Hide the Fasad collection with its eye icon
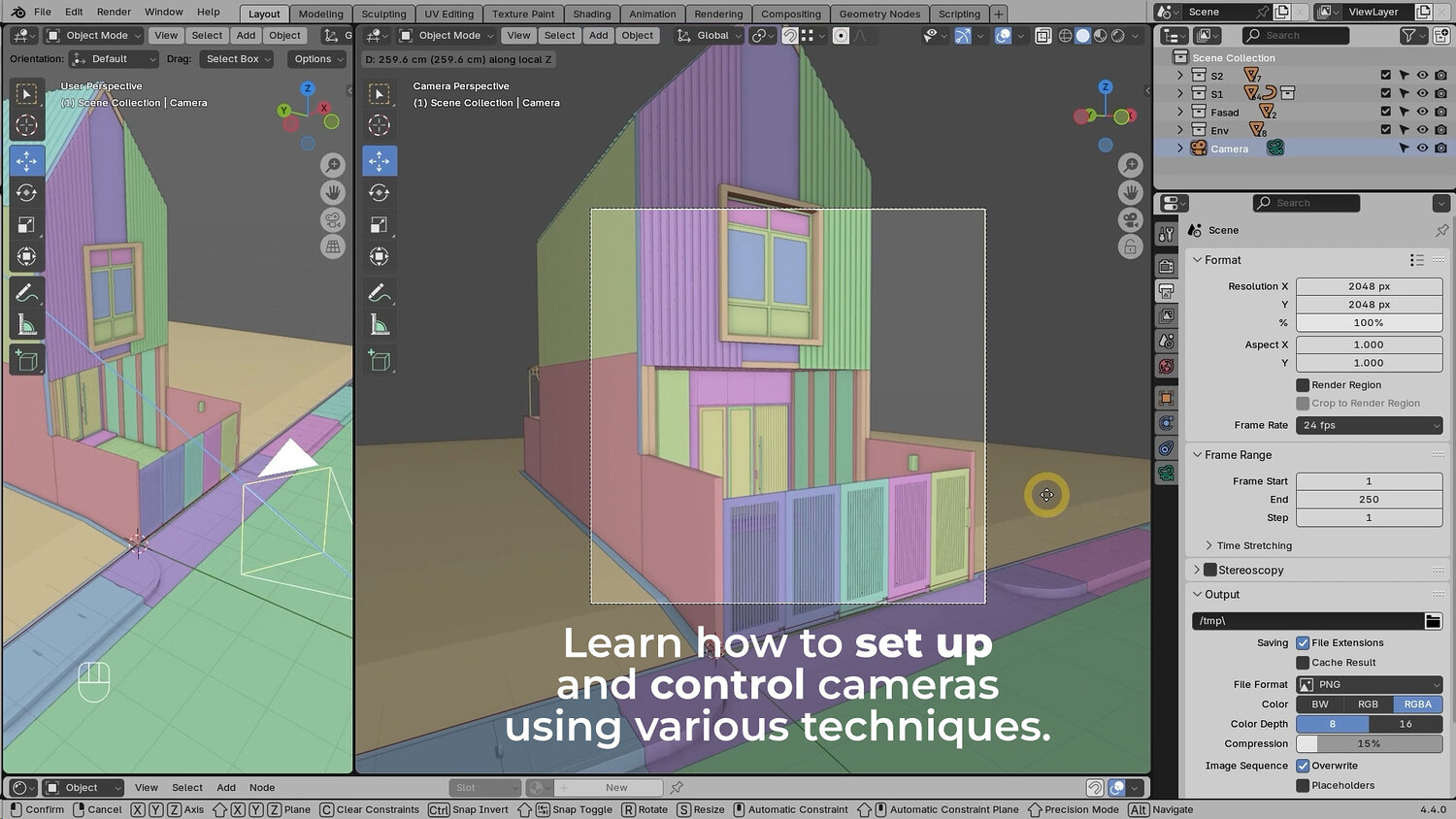 pos(1422,113)
